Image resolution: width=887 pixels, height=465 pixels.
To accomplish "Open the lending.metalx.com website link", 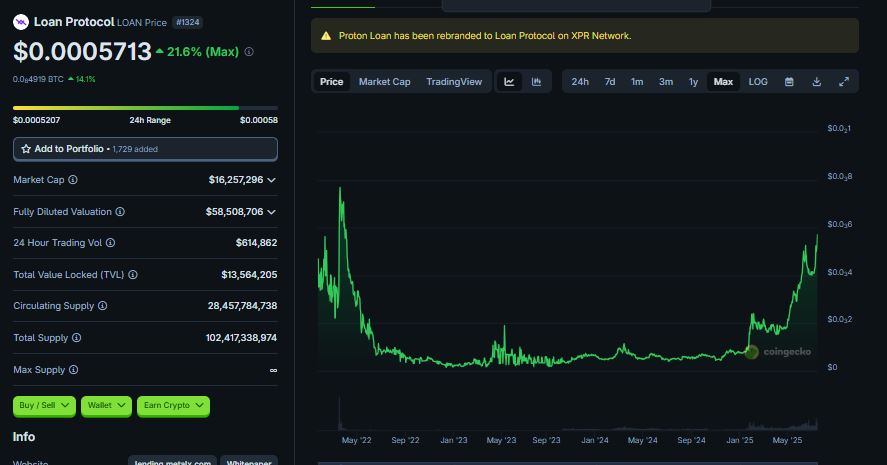I will pyautogui.click(x=173, y=461).
